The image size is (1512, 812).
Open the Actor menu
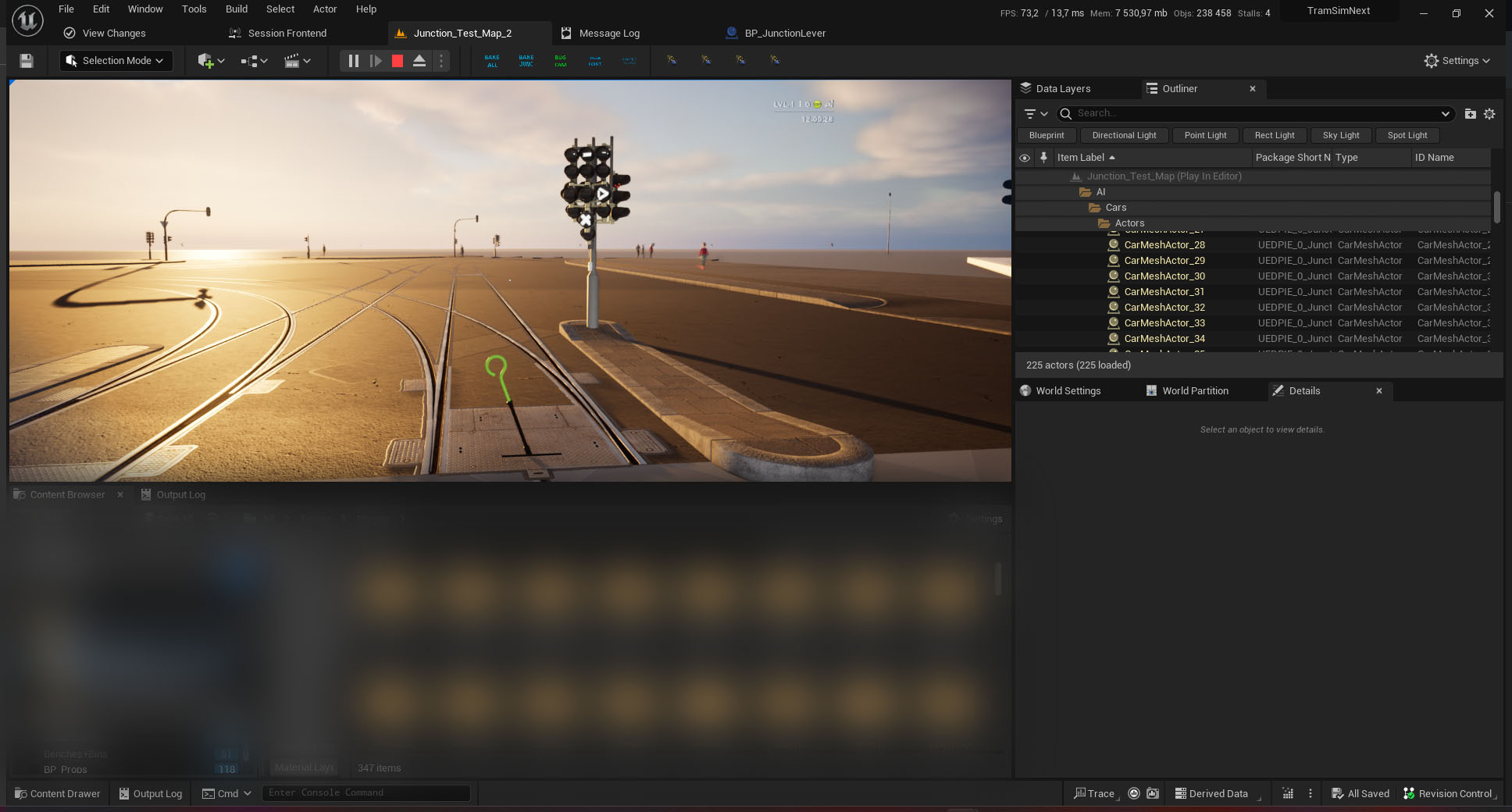click(x=325, y=9)
